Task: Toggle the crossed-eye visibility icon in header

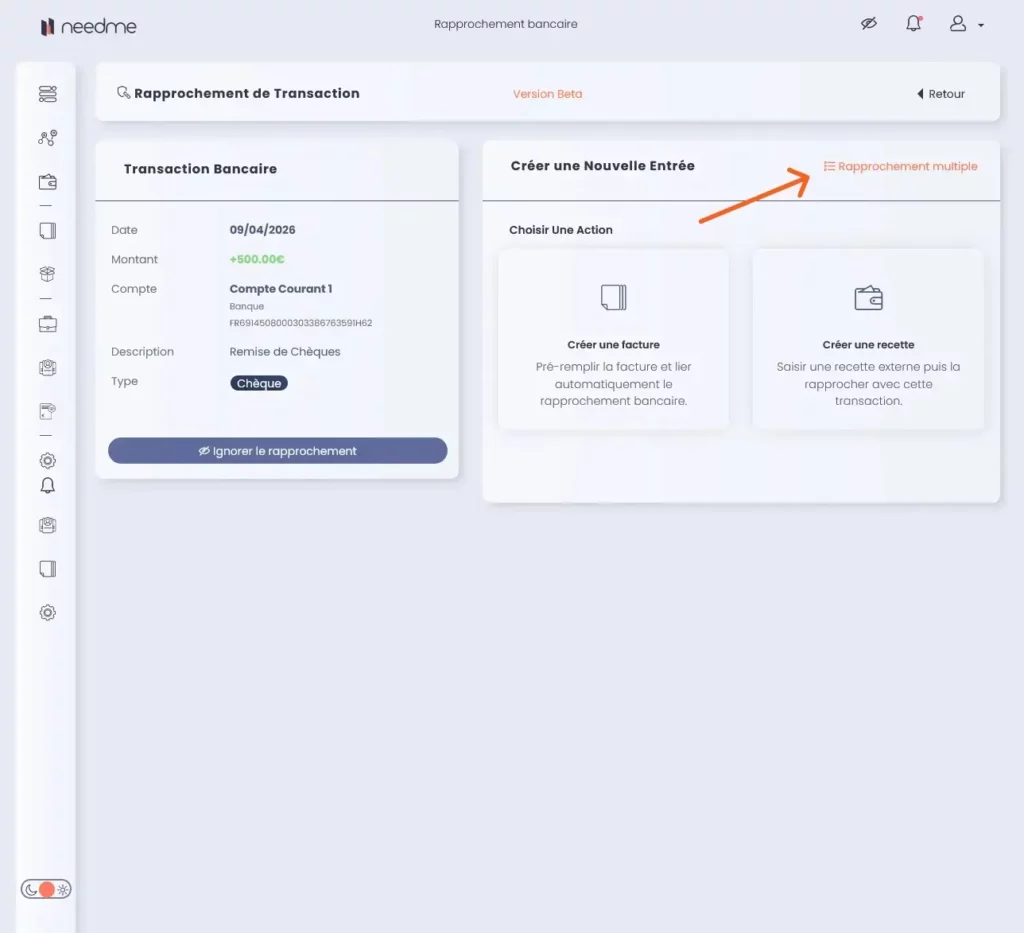Action: (868, 24)
